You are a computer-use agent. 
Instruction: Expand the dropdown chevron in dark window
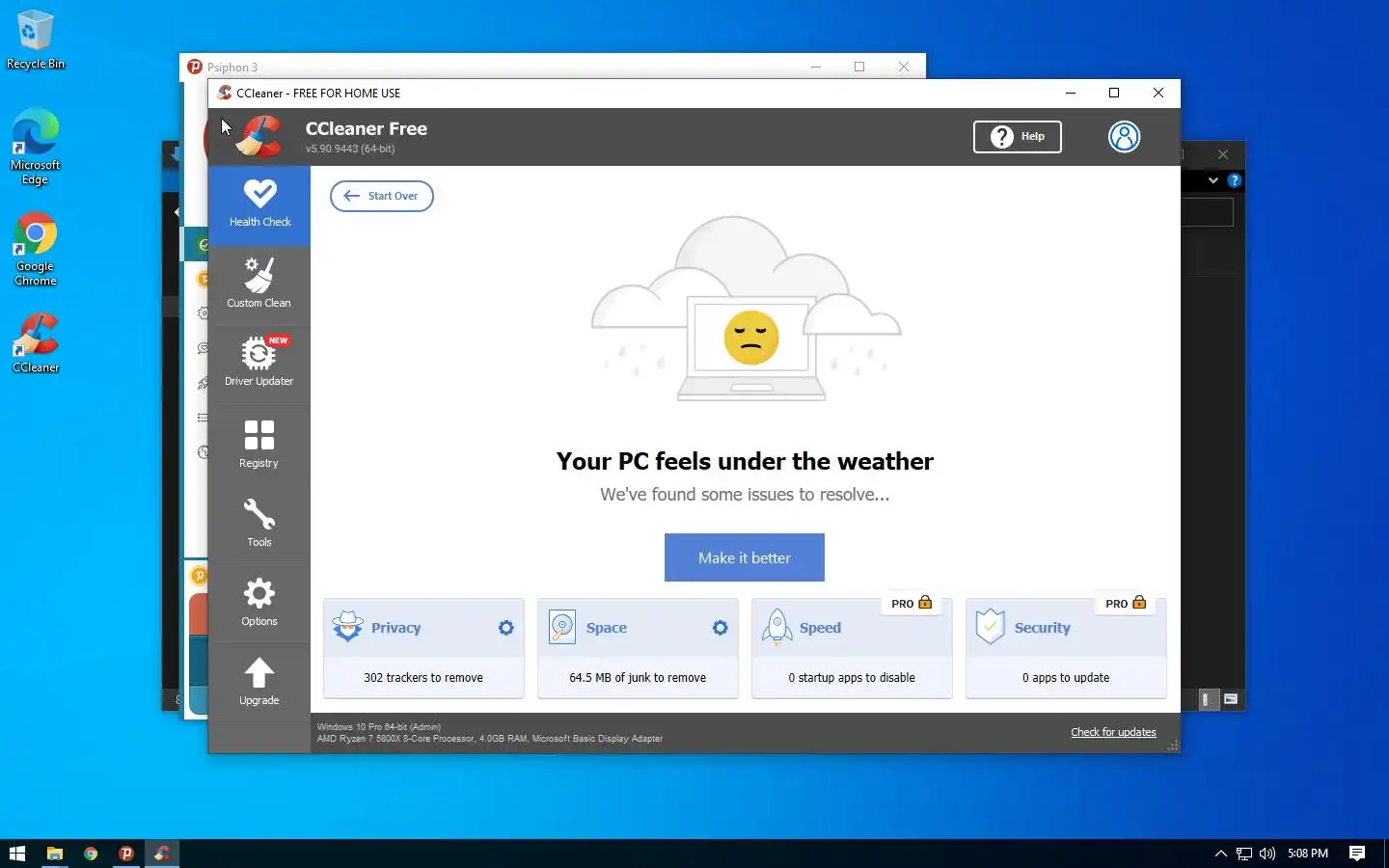pos(1213,180)
